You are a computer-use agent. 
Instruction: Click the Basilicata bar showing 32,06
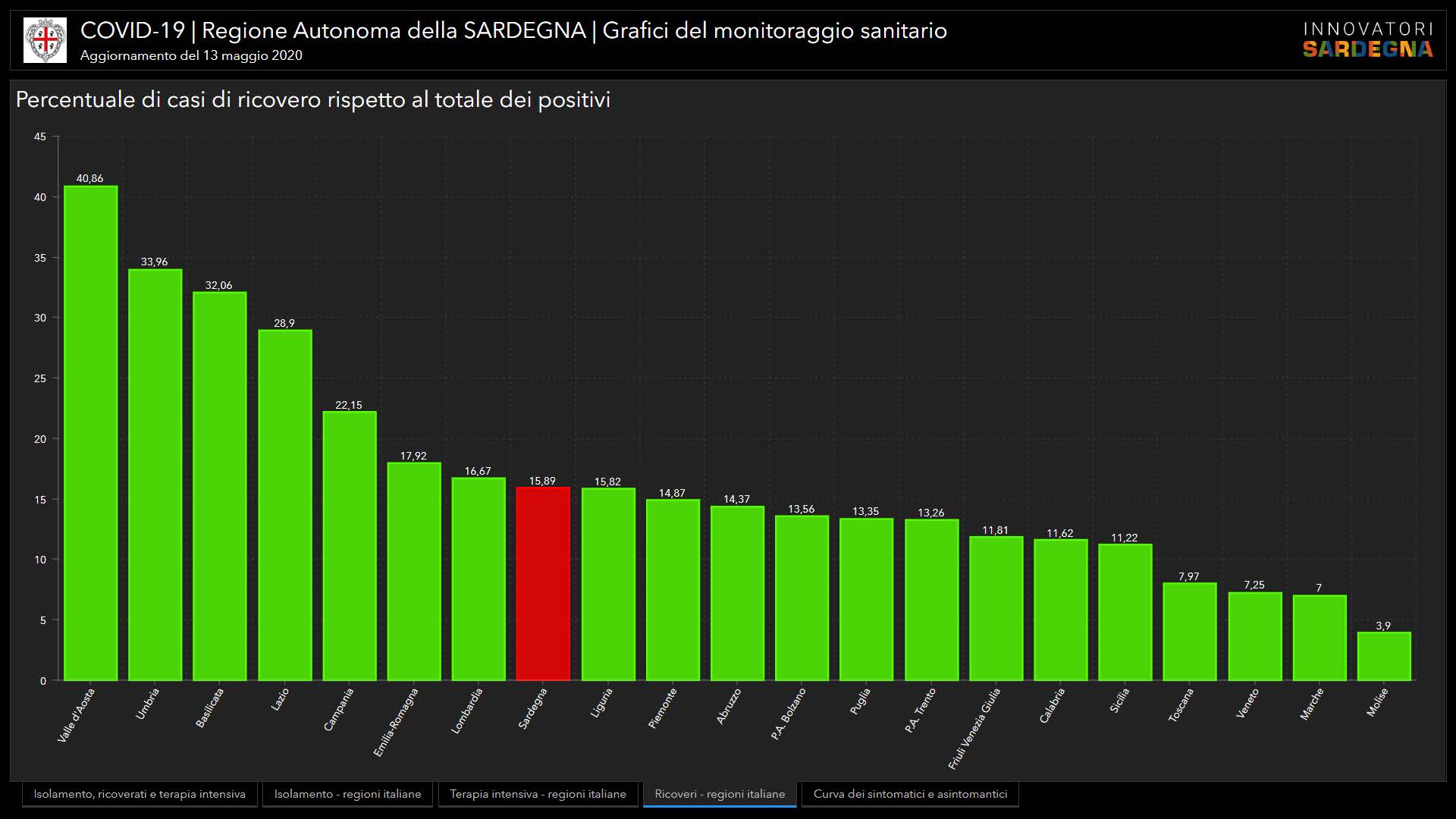tap(219, 486)
